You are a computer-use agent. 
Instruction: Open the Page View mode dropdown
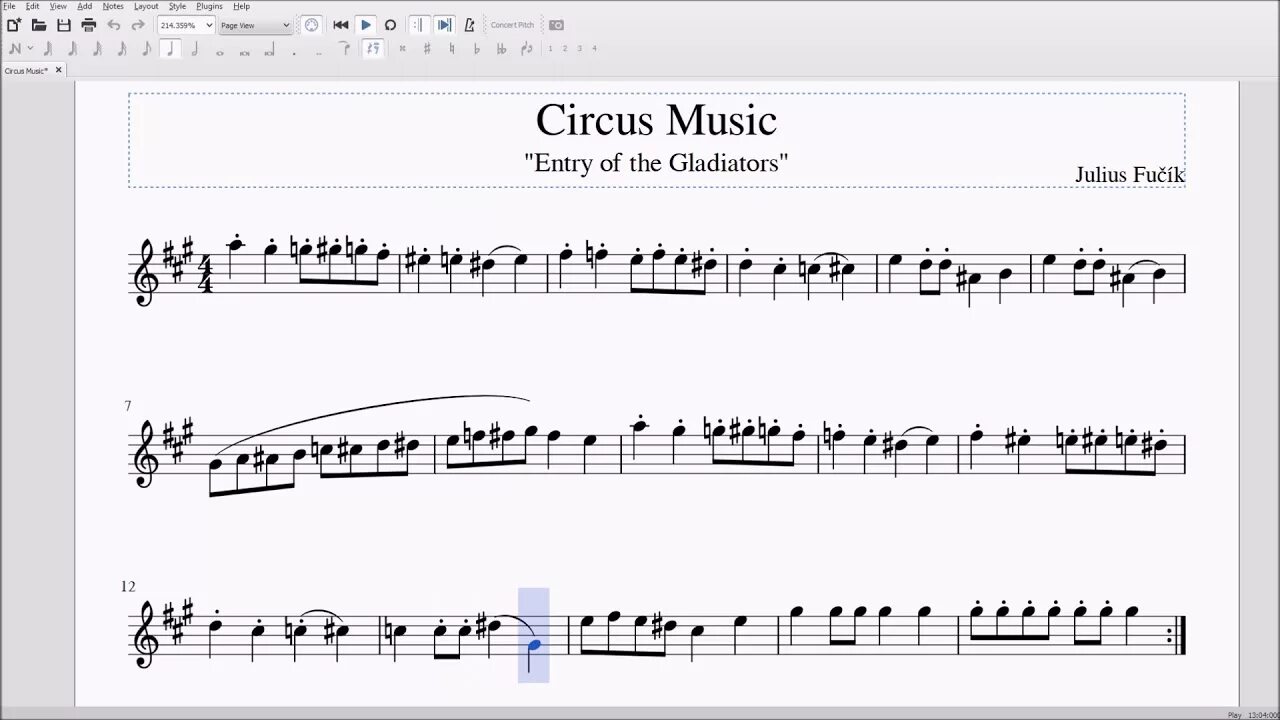coord(255,25)
